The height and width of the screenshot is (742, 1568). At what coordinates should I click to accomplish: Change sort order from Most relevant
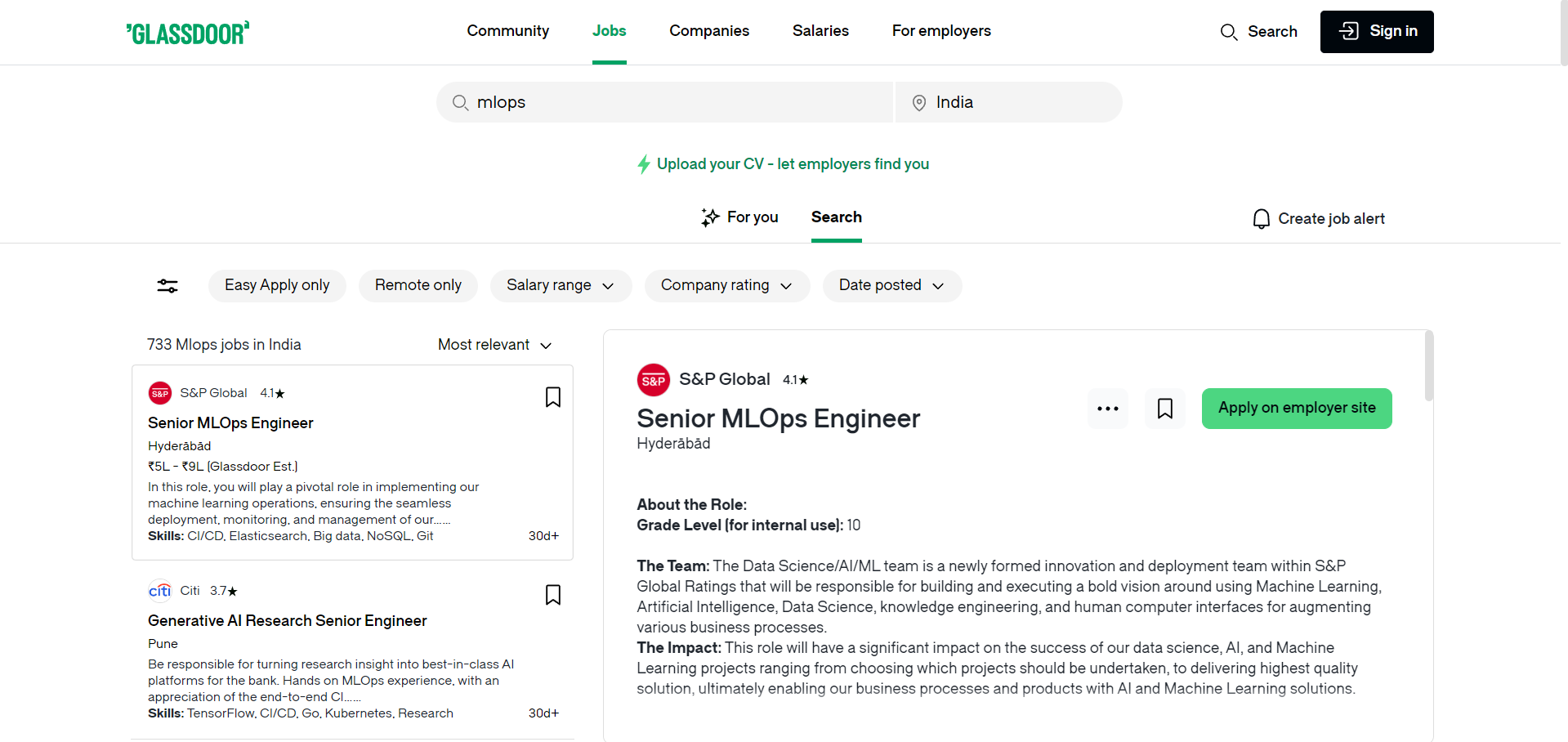(495, 345)
